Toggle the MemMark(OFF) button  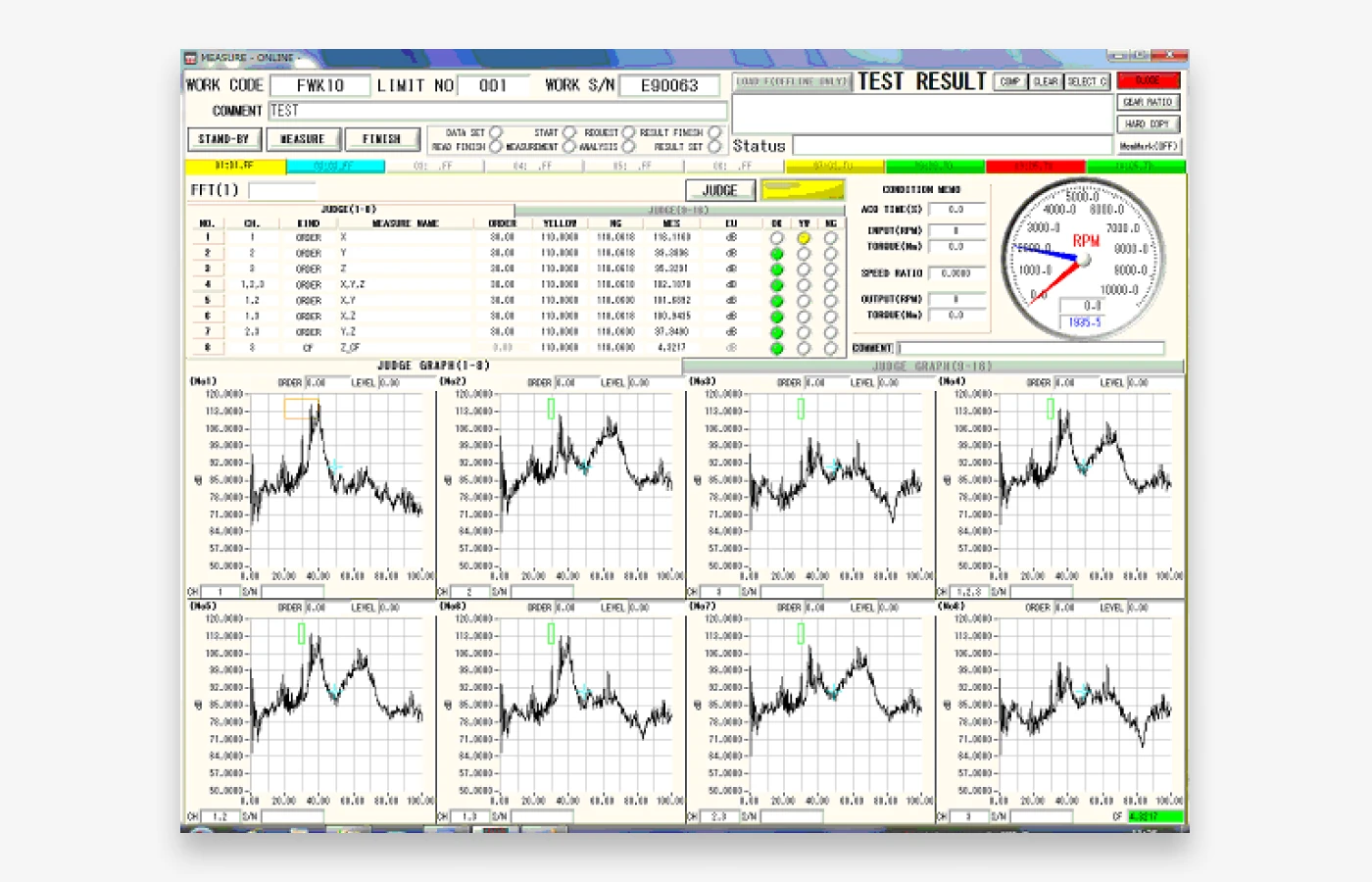pos(1149,146)
